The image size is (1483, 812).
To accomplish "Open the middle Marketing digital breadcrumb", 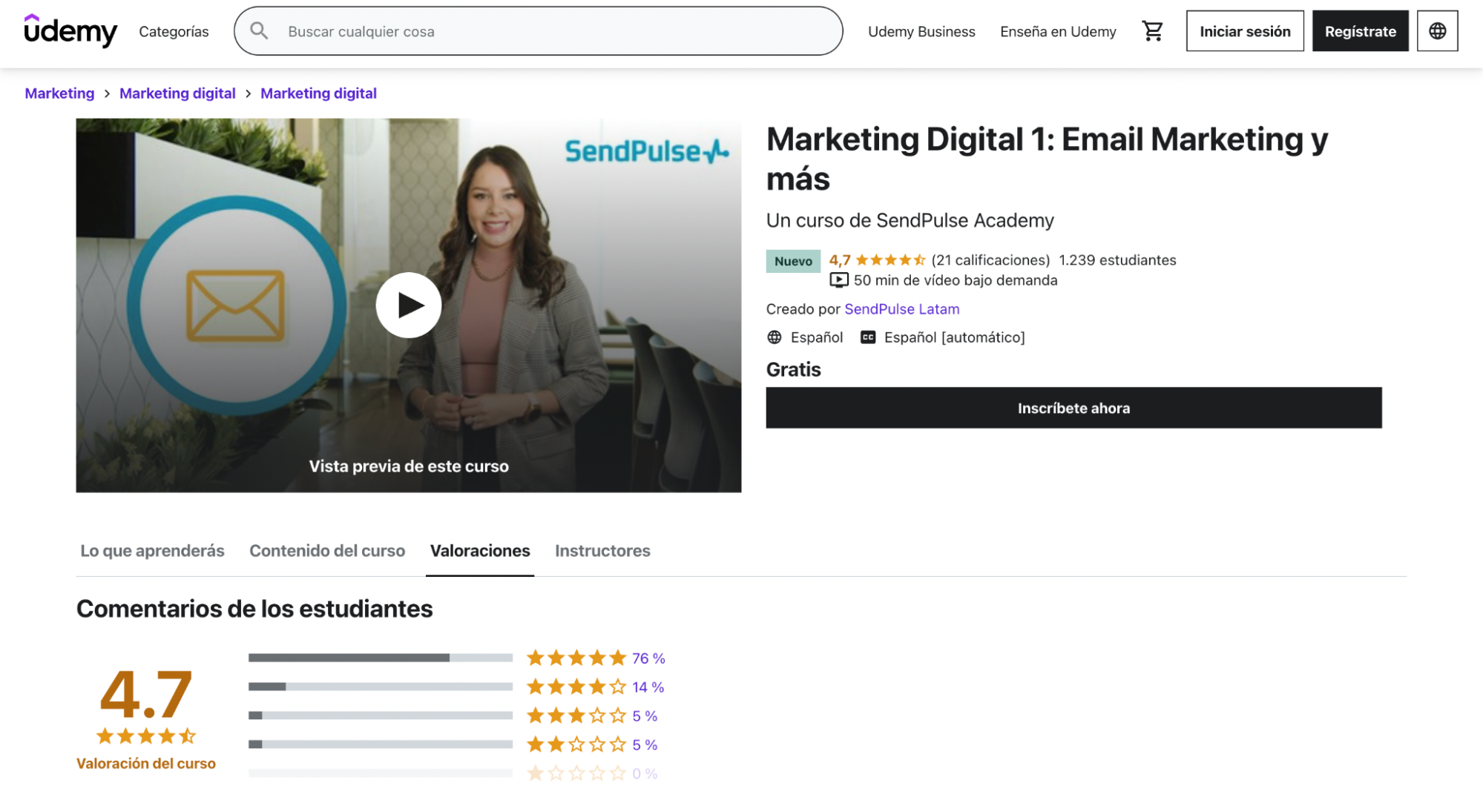I will click(x=177, y=93).
